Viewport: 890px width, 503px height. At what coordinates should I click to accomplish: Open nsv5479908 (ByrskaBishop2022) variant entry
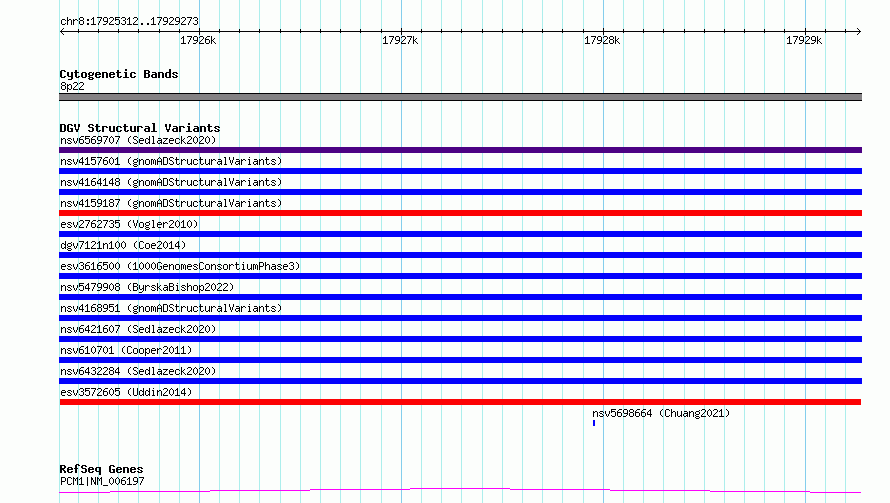(x=147, y=287)
